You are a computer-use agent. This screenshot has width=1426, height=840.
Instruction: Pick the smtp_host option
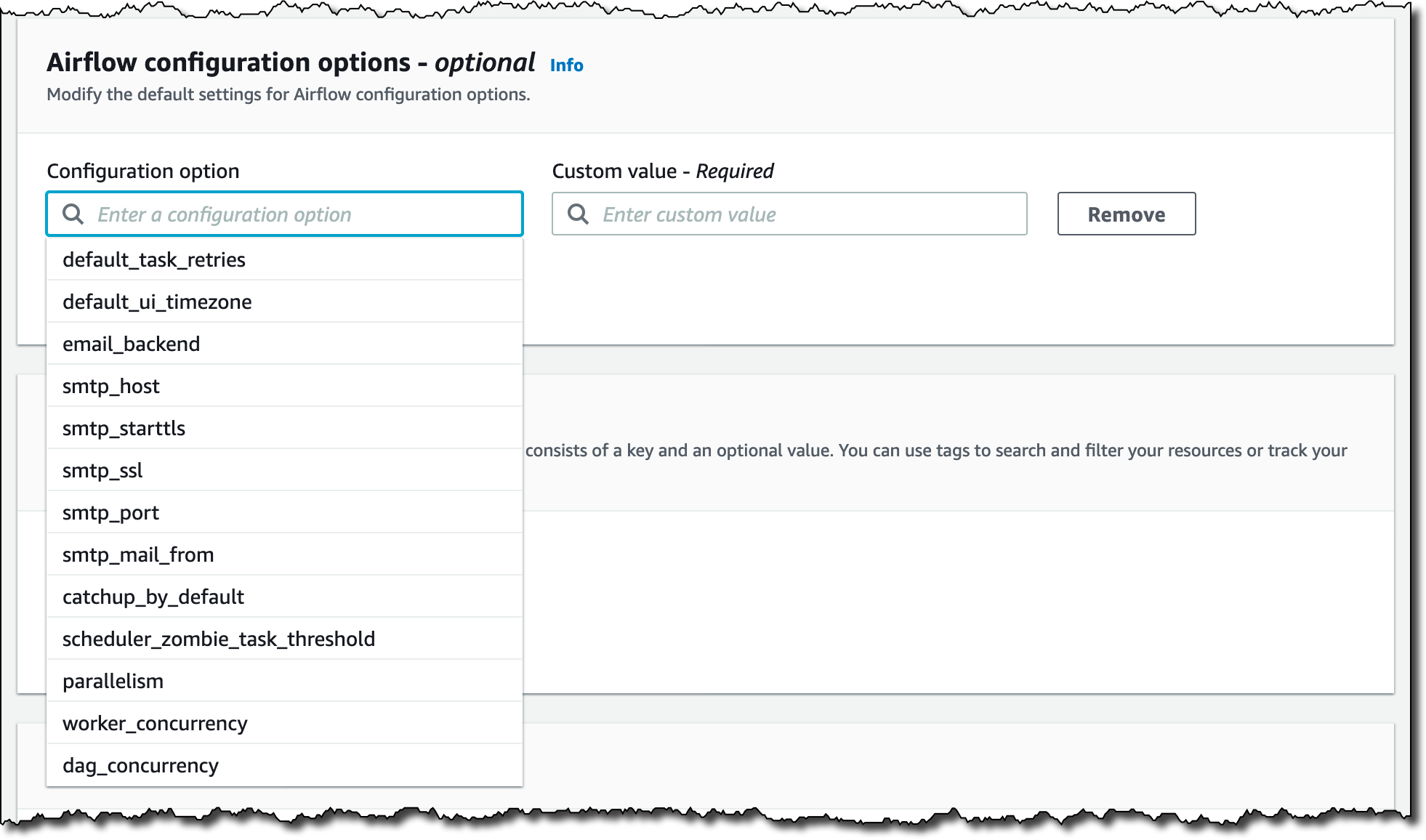click(x=110, y=386)
